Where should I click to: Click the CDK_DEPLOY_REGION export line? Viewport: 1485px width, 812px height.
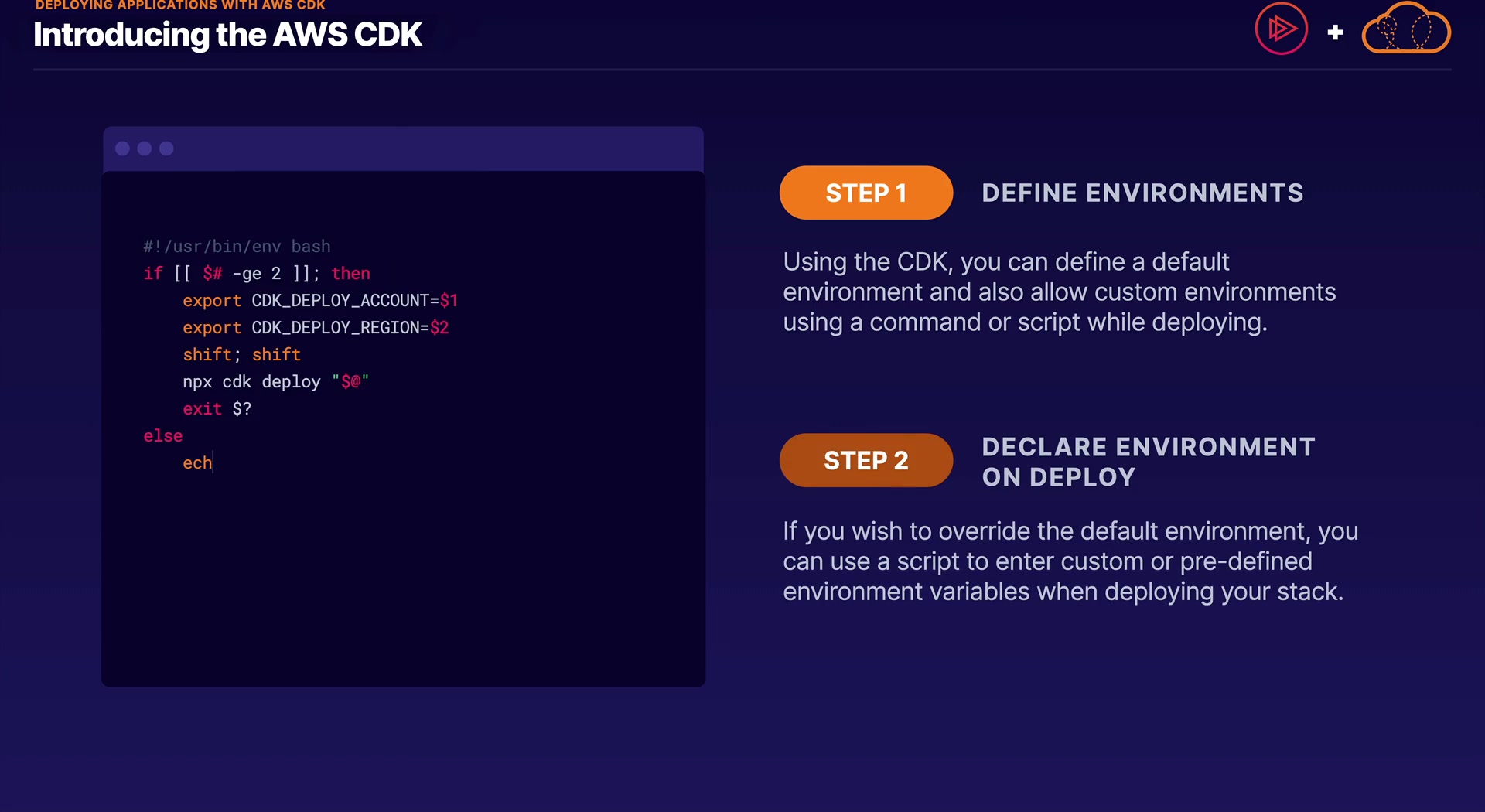pos(316,328)
